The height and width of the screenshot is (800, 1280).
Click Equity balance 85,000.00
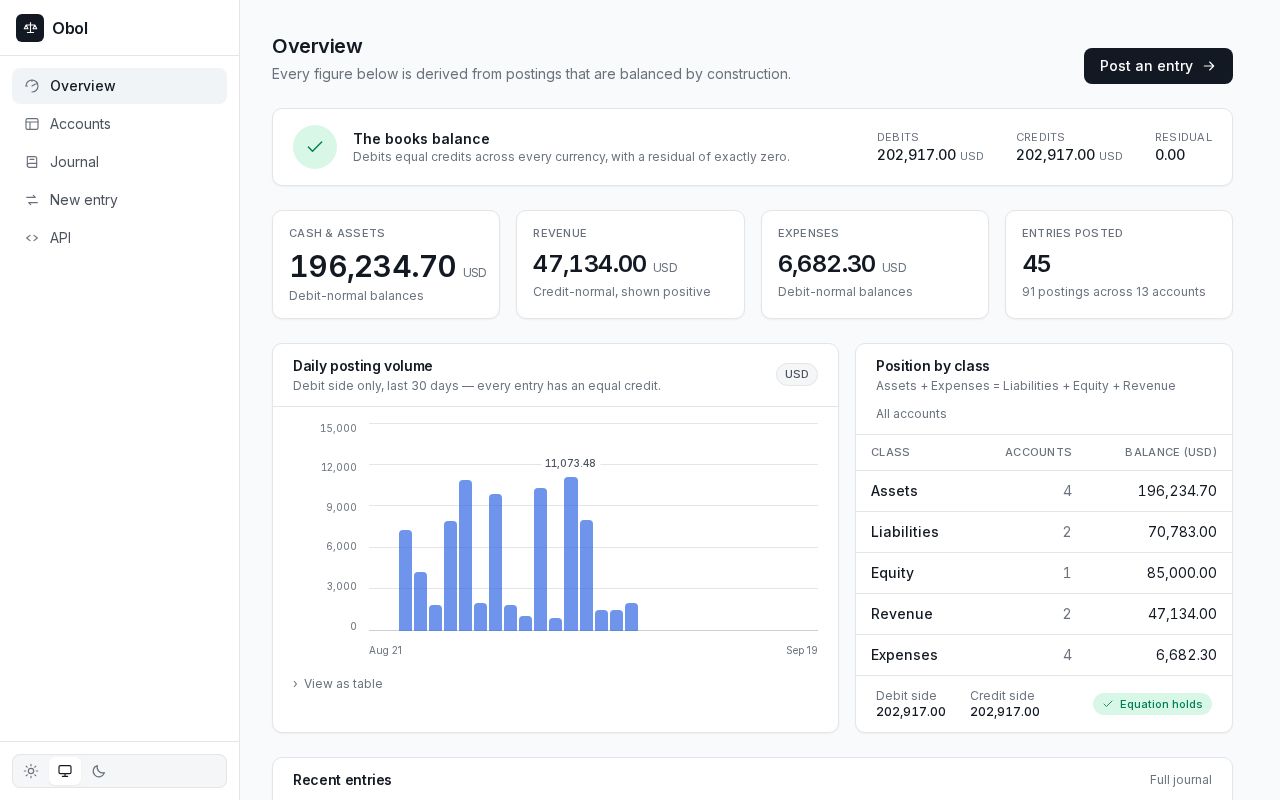pyautogui.click(x=1182, y=573)
